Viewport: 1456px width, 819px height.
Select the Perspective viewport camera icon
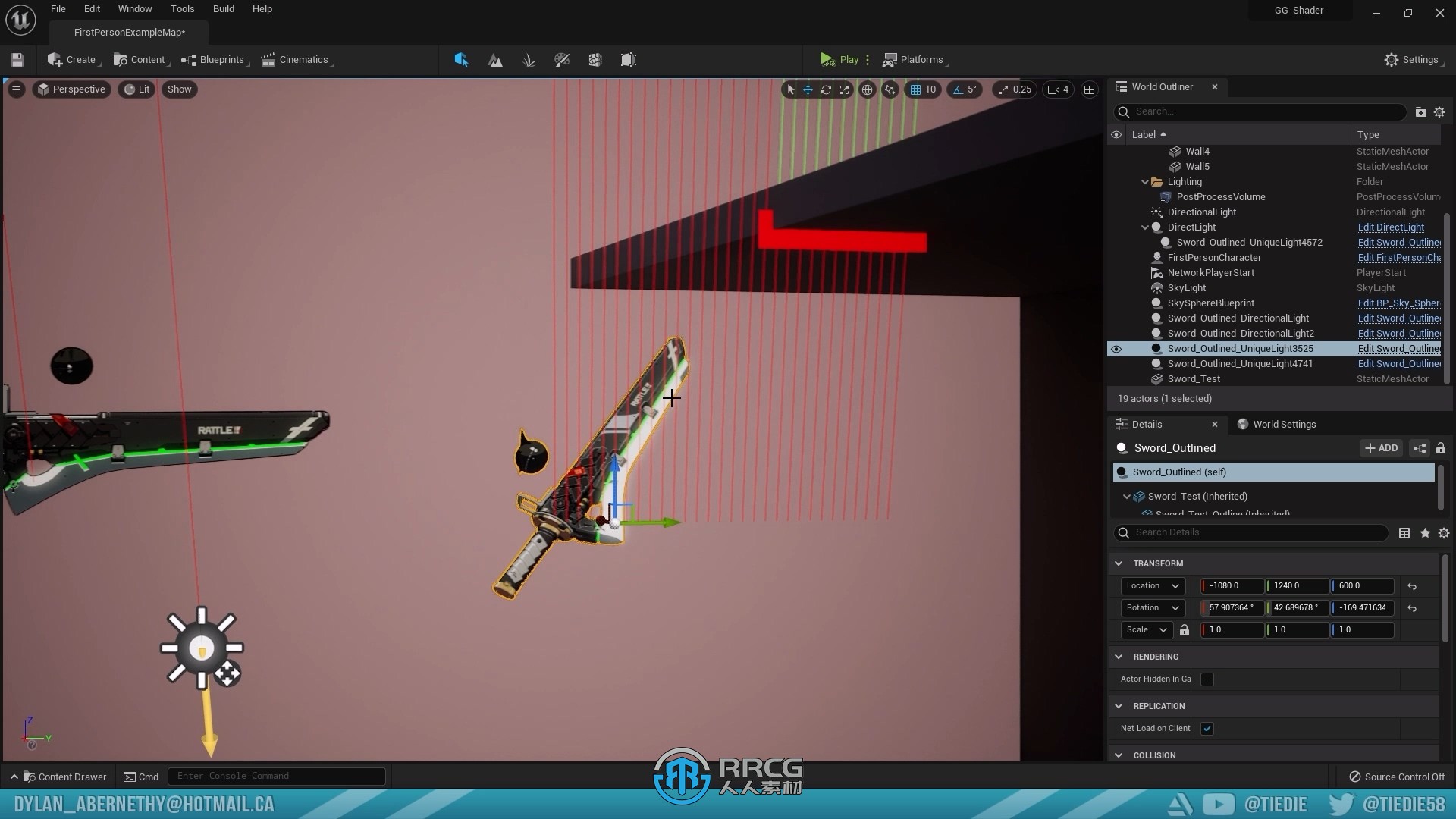click(x=43, y=89)
